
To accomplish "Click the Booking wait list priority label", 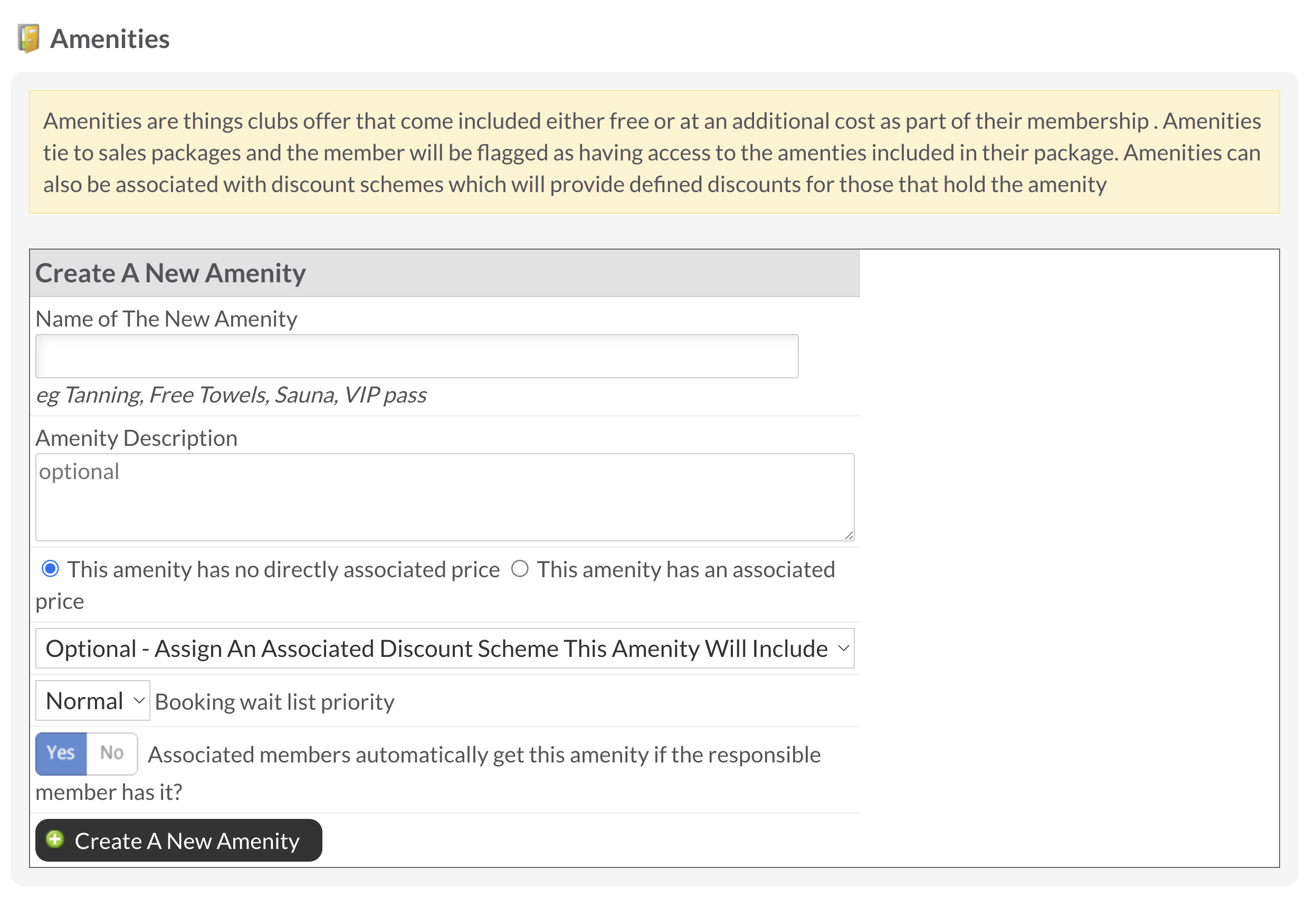I will (274, 702).
